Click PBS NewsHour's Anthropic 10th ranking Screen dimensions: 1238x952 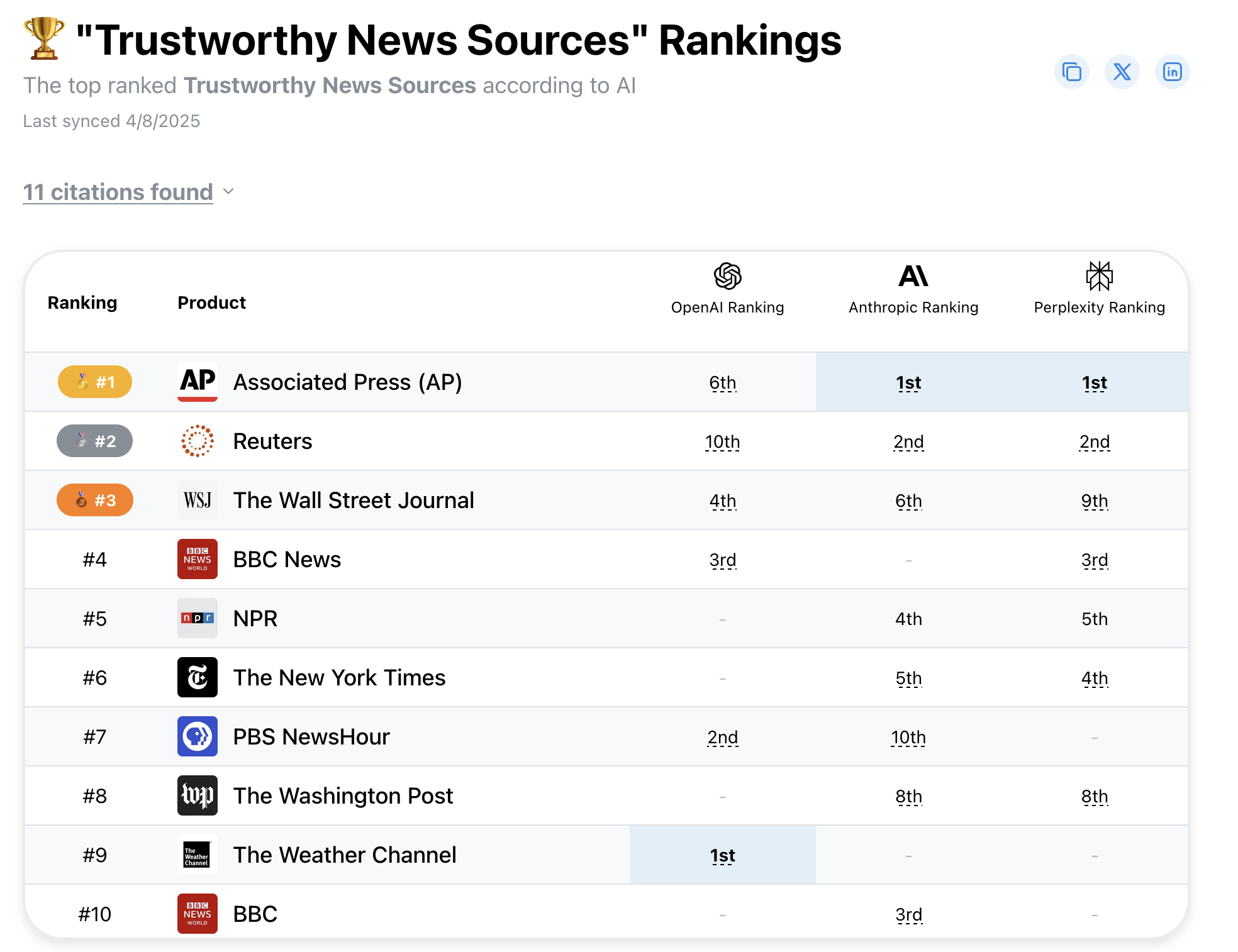click(908, 738)
